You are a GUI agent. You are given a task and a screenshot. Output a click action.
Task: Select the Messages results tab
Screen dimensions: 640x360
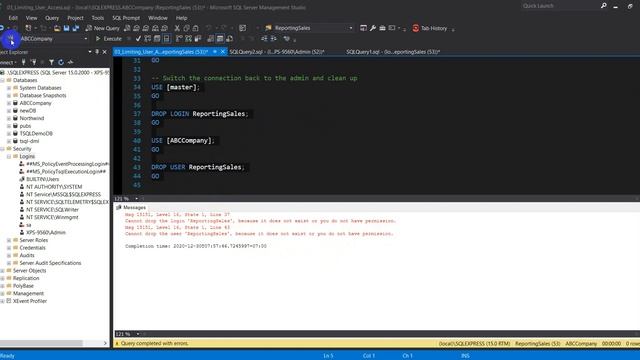pyautogui.click(x=131, y=207)
